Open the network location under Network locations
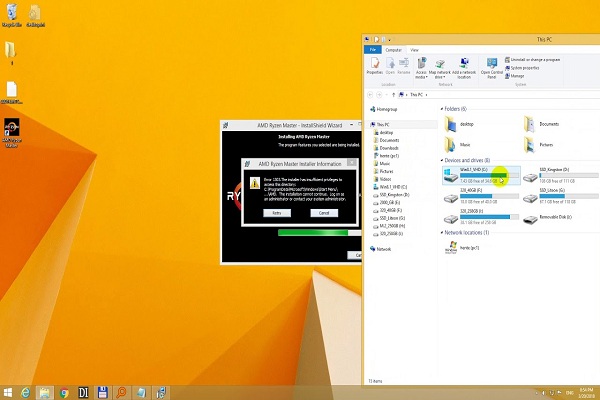This screenshot has width=600, height=400. 462,247
